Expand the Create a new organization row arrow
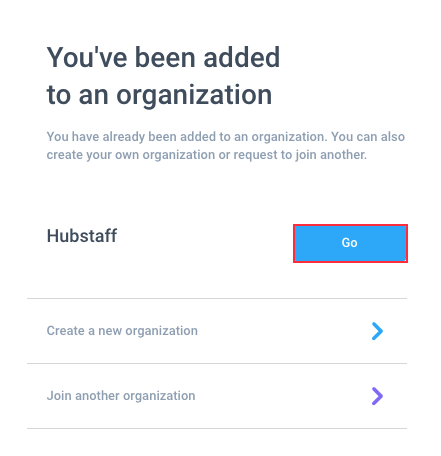441x456 pixels. [377, 331]
